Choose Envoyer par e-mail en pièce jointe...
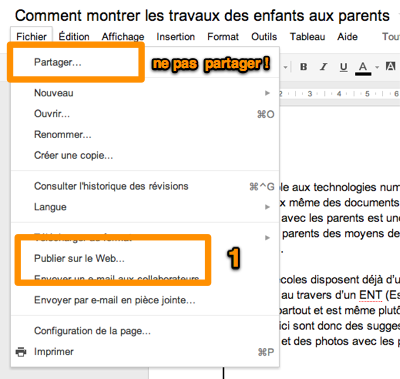Screen dimensions: 400x379 (145, 300)
